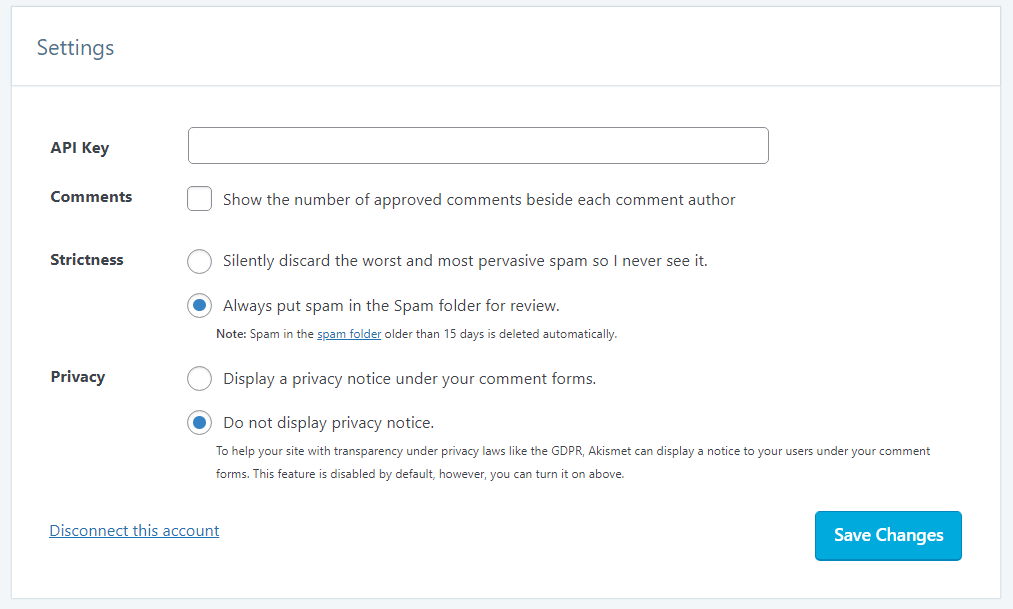Select the display privacy notice radio button

[200, 379]
